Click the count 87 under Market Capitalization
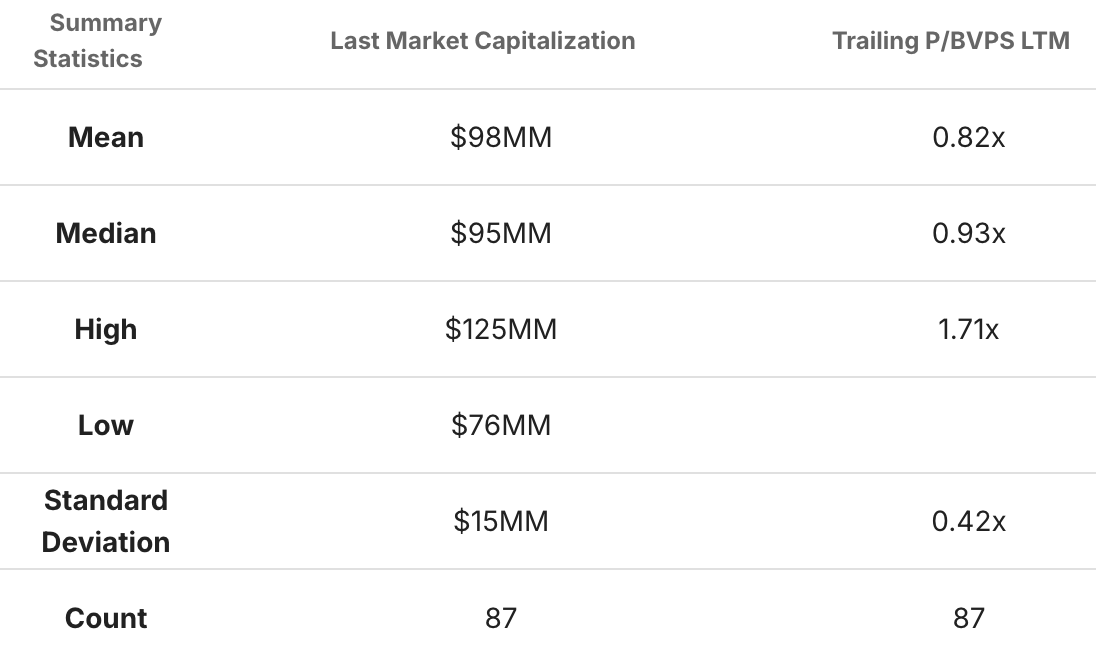Image resolution: width=1096 pixels, height=658 pixels. pos(501,618)
